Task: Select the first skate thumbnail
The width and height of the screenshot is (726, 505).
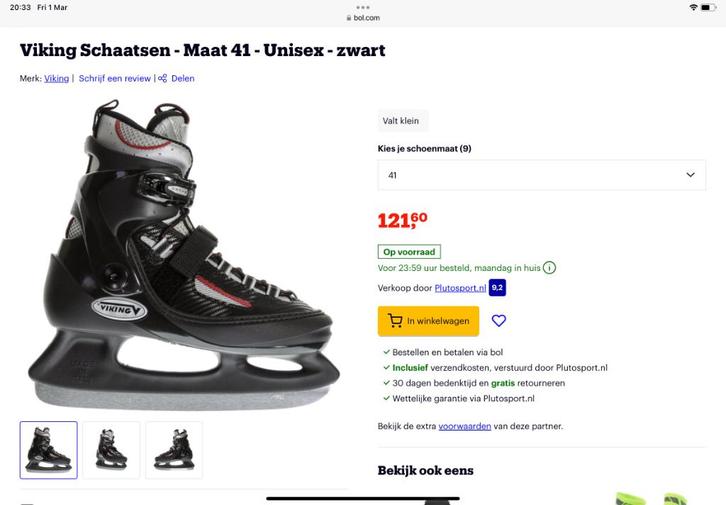Action: pos(48,450)
